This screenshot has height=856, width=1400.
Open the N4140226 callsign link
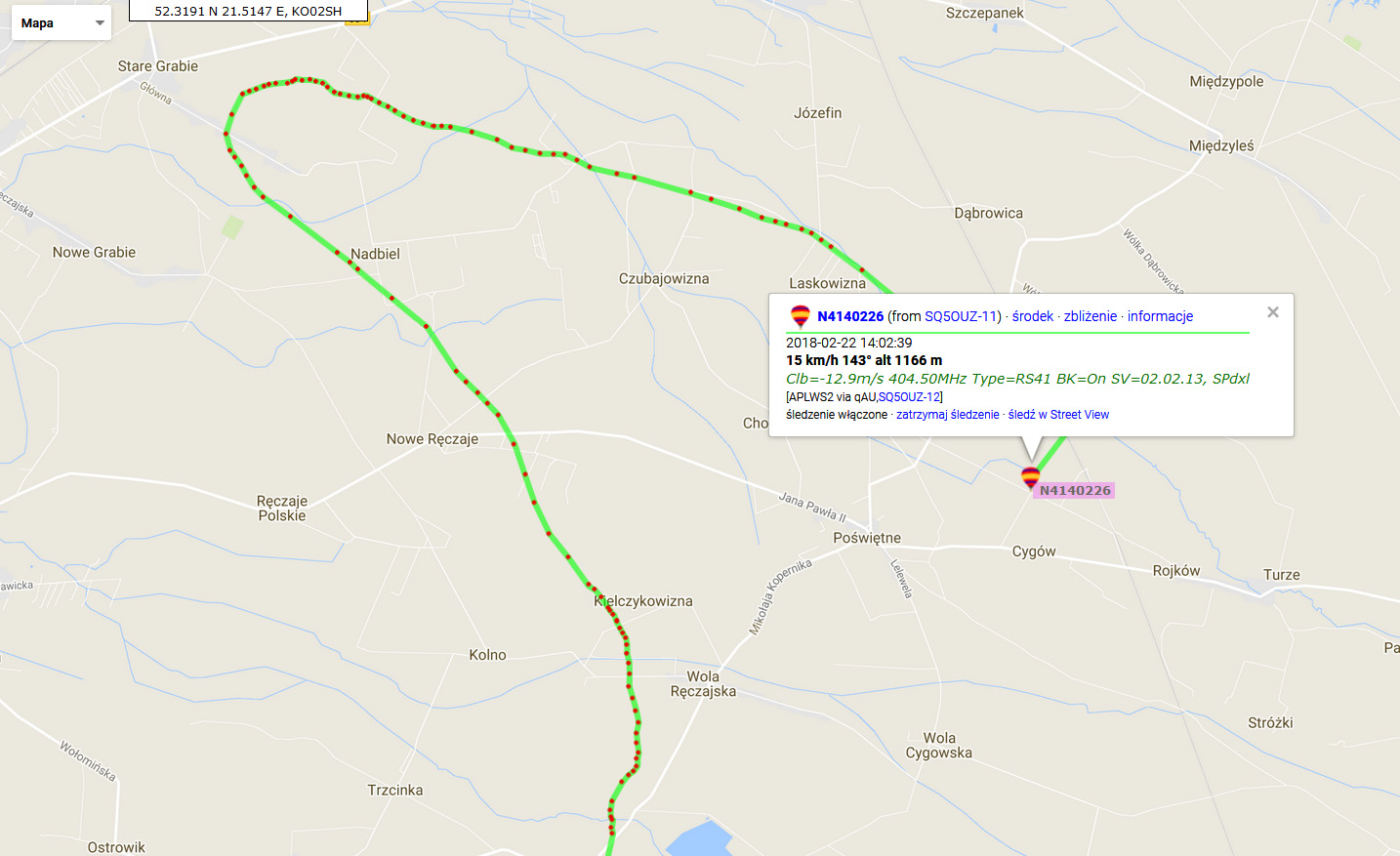point(850,316)
